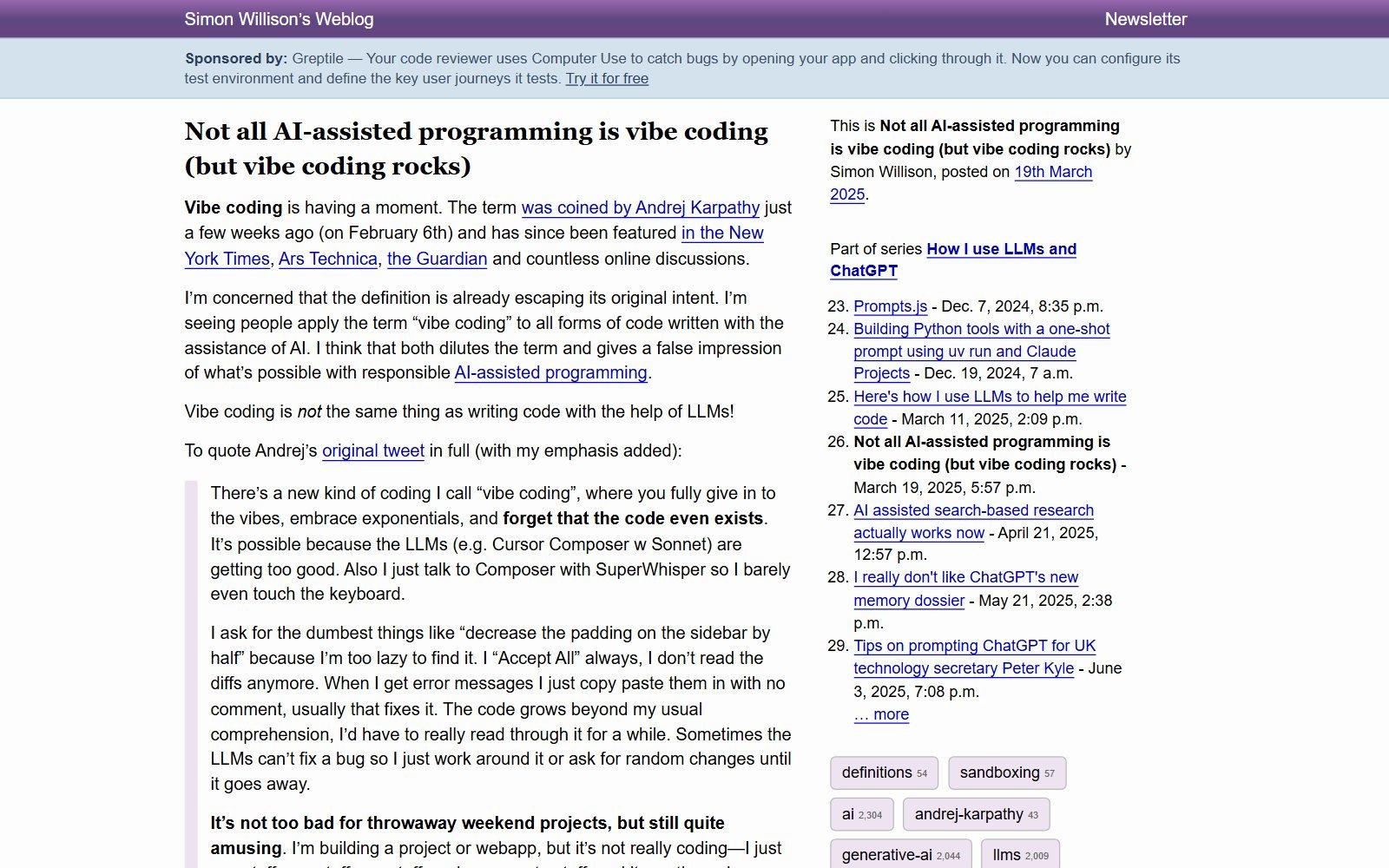Open 'the Guardian' link

pos(437,259)
